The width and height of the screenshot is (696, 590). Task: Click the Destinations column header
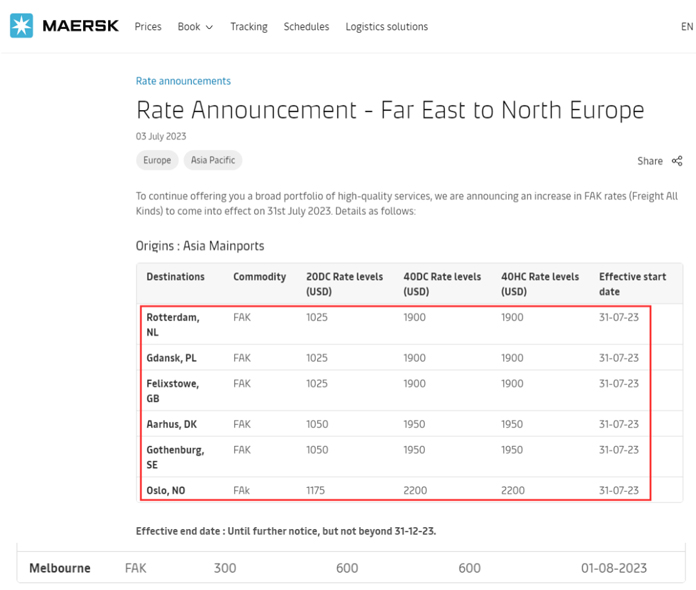pyautogui.click(x=175, y=277)
